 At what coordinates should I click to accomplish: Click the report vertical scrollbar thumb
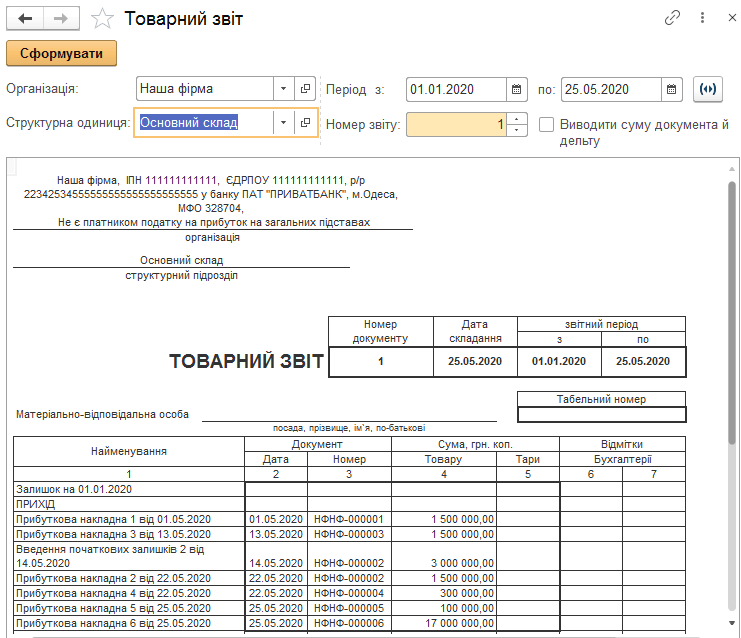coord(732,312)
